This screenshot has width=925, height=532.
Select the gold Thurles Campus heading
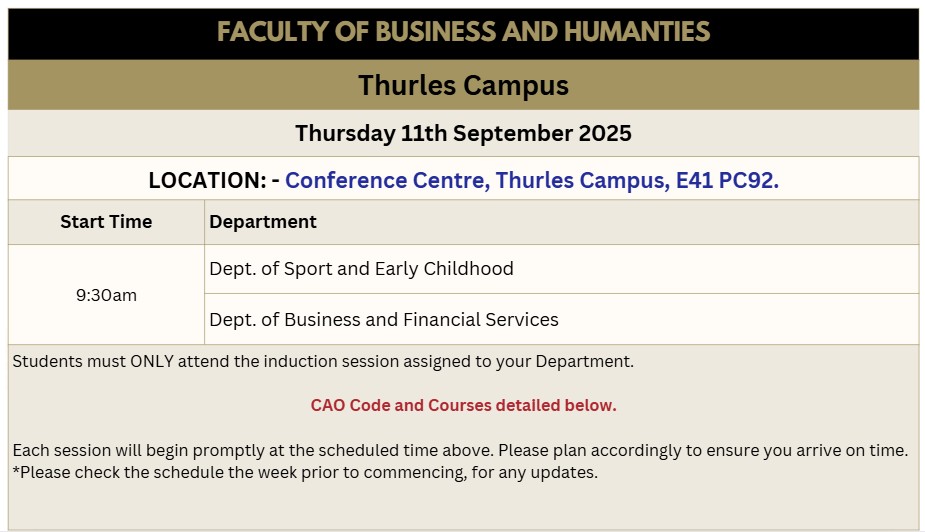point(463,85)
